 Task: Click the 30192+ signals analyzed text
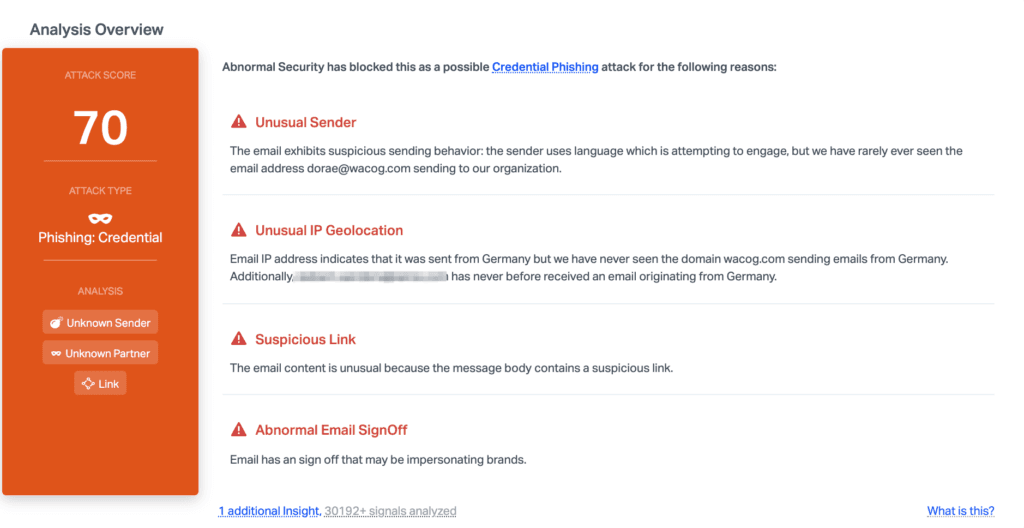click(391, 511)
